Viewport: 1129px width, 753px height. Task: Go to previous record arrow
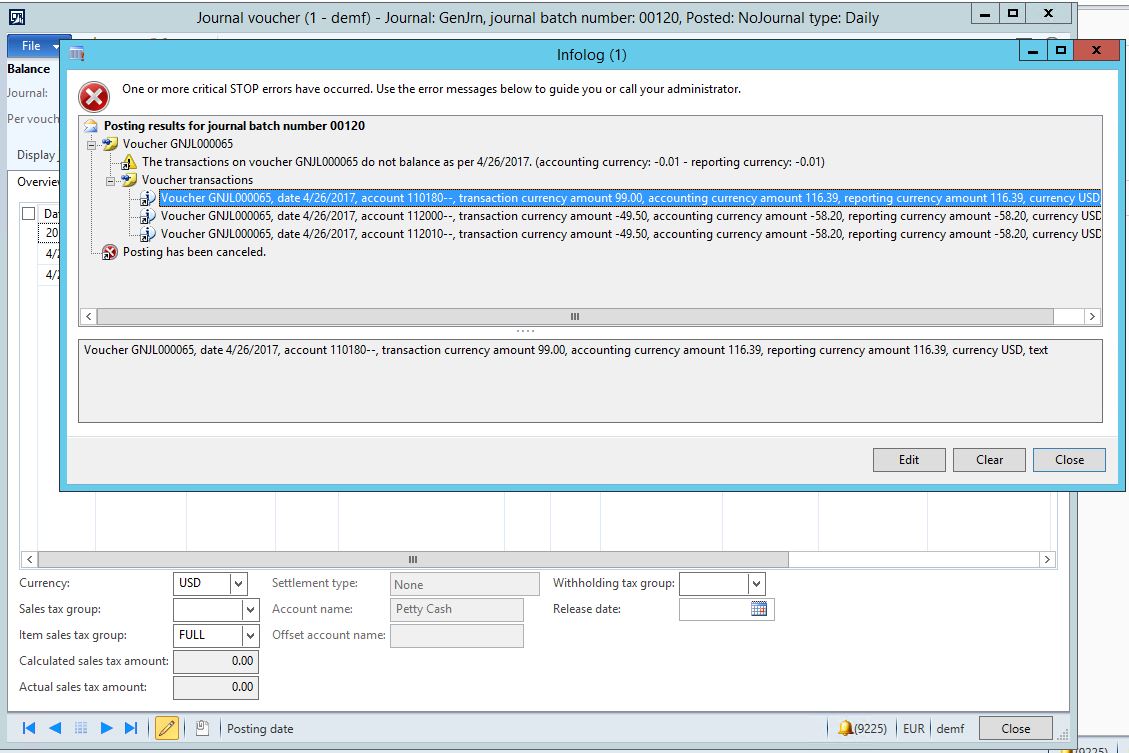pyautogui.click(x=55, y=728)
